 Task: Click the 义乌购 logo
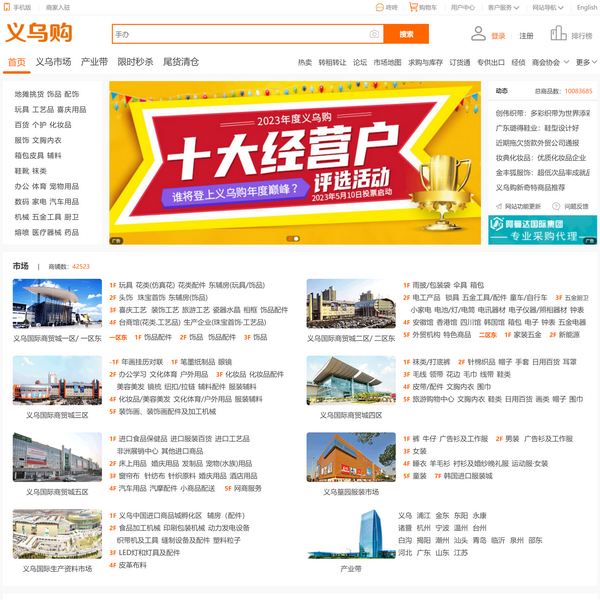[40, 33]
